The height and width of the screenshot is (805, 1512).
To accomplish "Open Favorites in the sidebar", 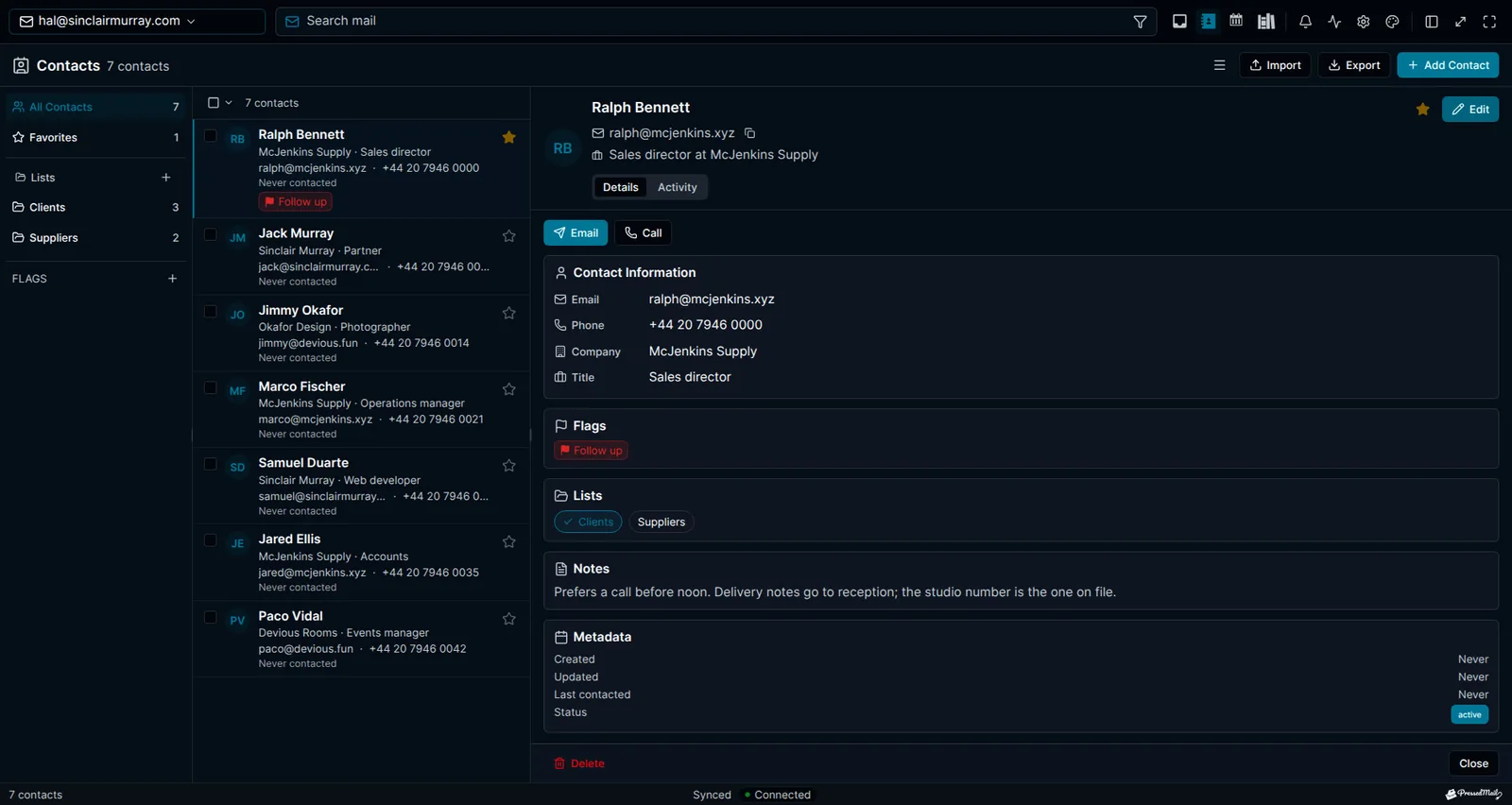I will 95,137.
